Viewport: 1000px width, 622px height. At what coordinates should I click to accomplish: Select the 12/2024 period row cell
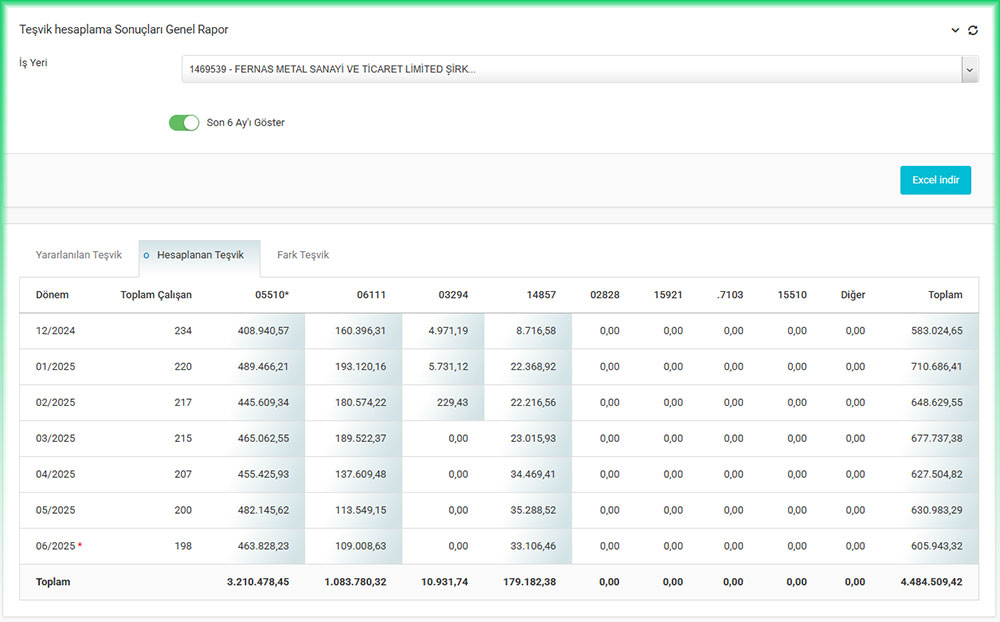(55, 331)
